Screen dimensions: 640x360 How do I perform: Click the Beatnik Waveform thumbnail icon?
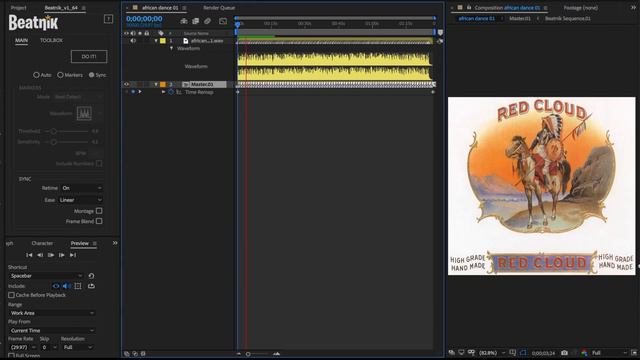[84, 113]
